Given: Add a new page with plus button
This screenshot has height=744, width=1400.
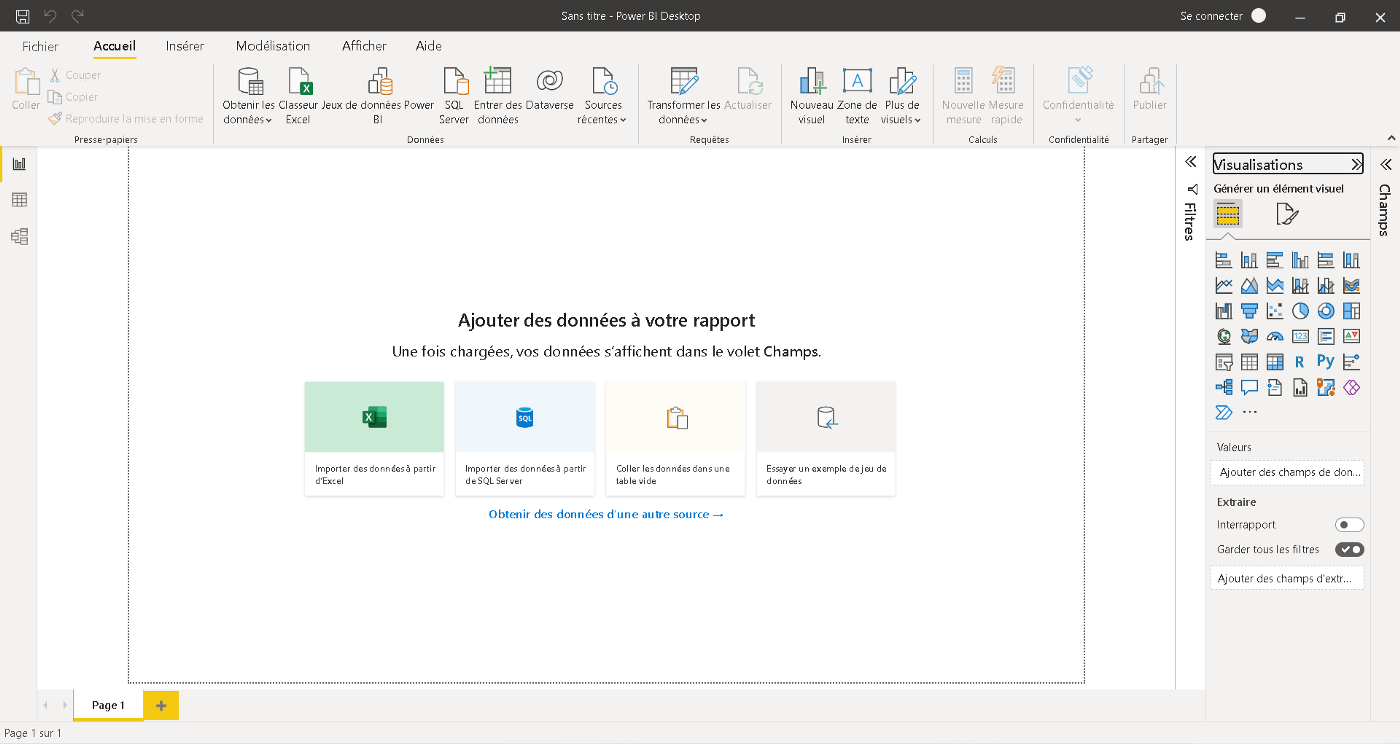Looking at the screenshot, I should [161, 705].
